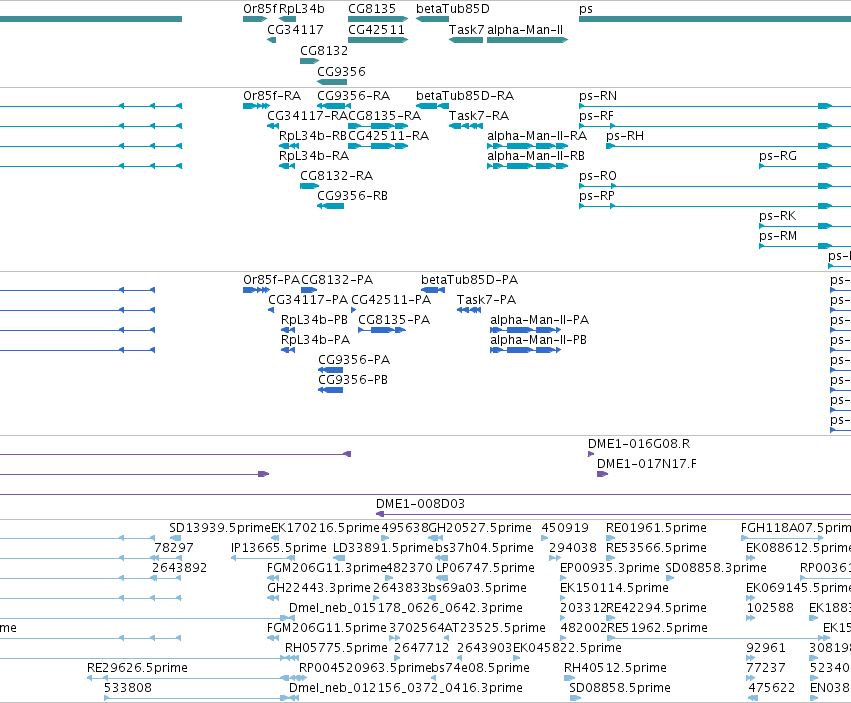Click the CG9356-RA transcript label

click(353, 96)
